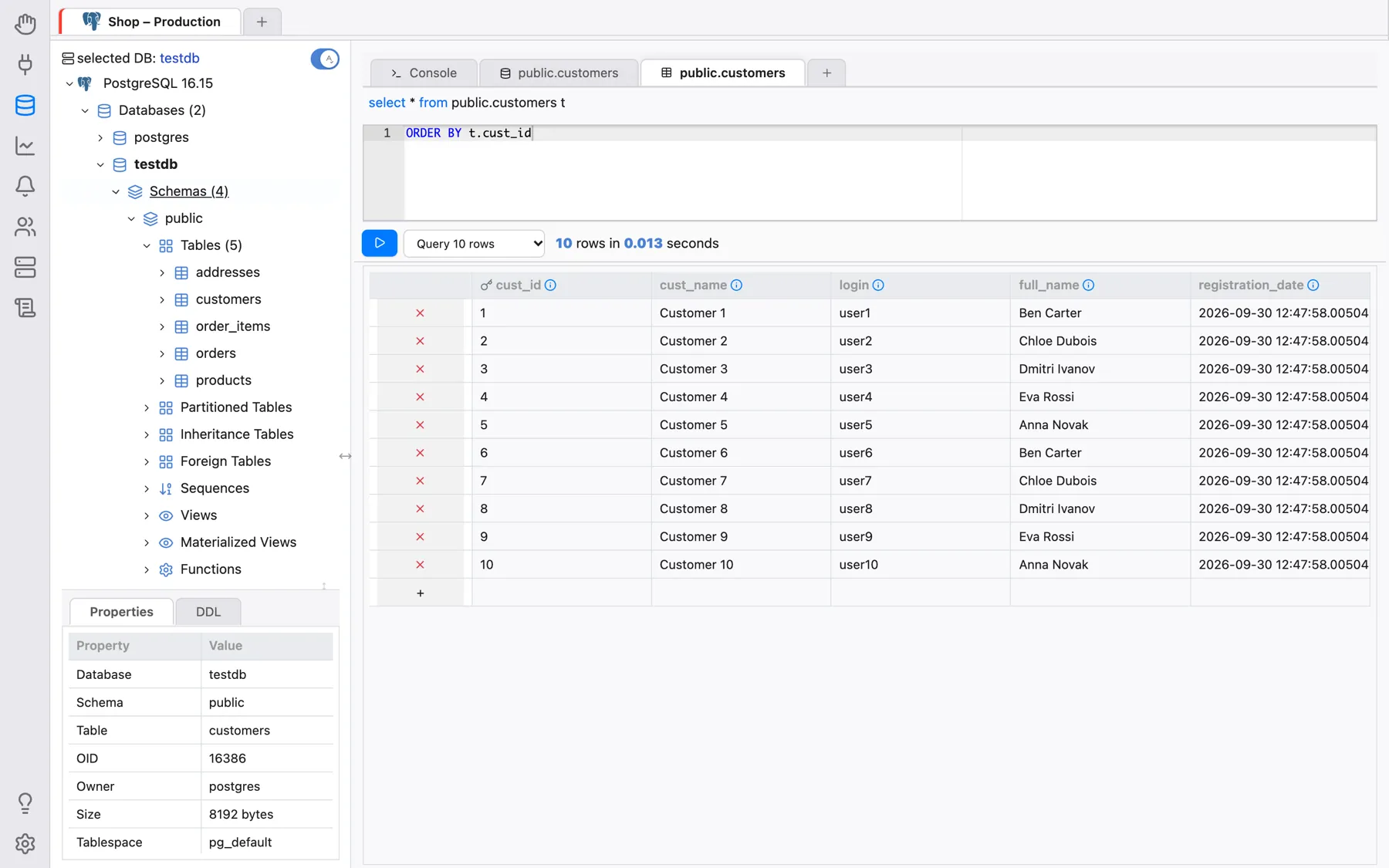Select the Functions tree item
Screen dimensions: 1389x868
(211, 569)
